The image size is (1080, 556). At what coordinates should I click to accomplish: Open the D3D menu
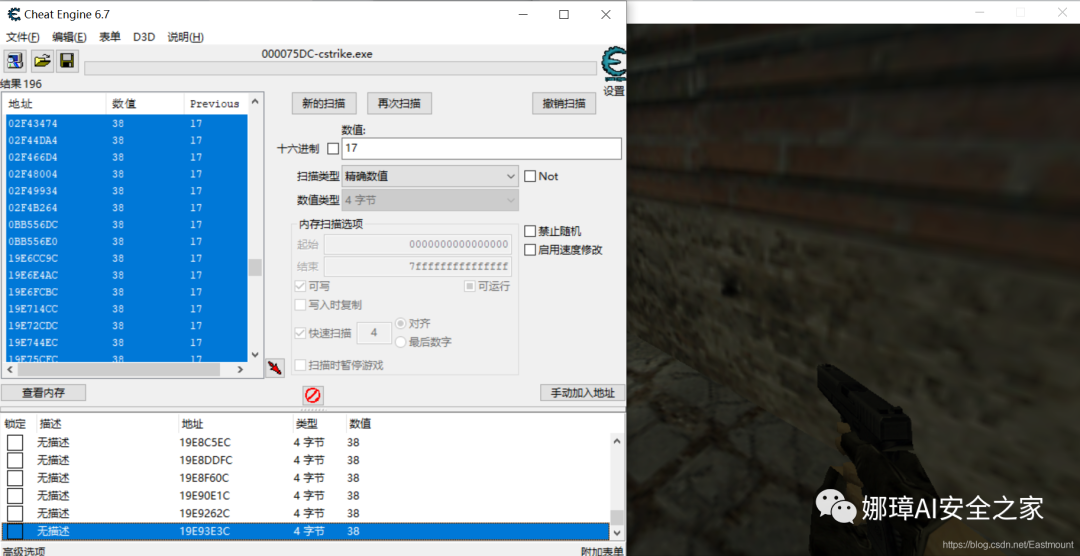click(x=144, y=37)
